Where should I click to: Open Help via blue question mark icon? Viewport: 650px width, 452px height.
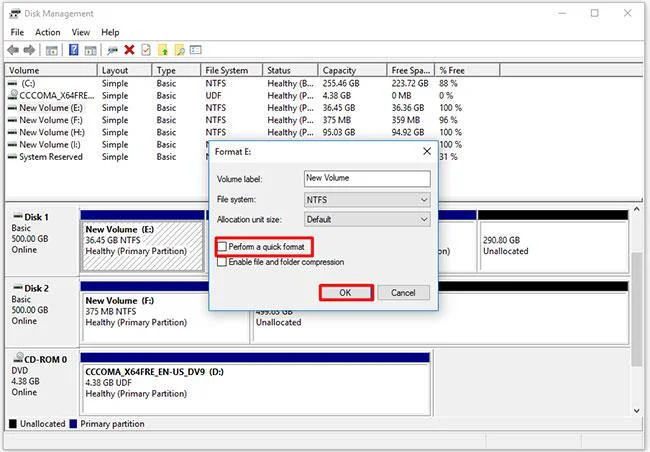tap(73, 50)
